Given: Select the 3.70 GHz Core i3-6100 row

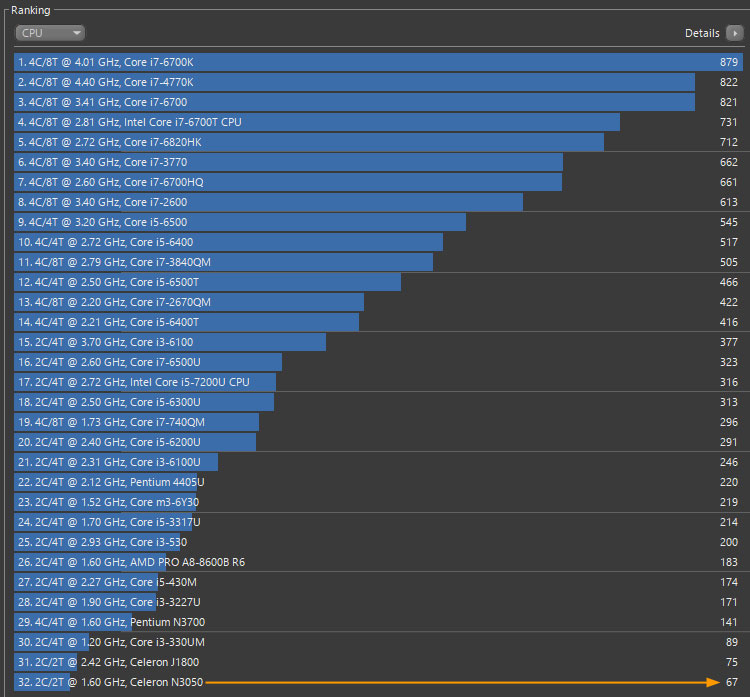Looking at the screenshot, I should click(x=378, y=342).
